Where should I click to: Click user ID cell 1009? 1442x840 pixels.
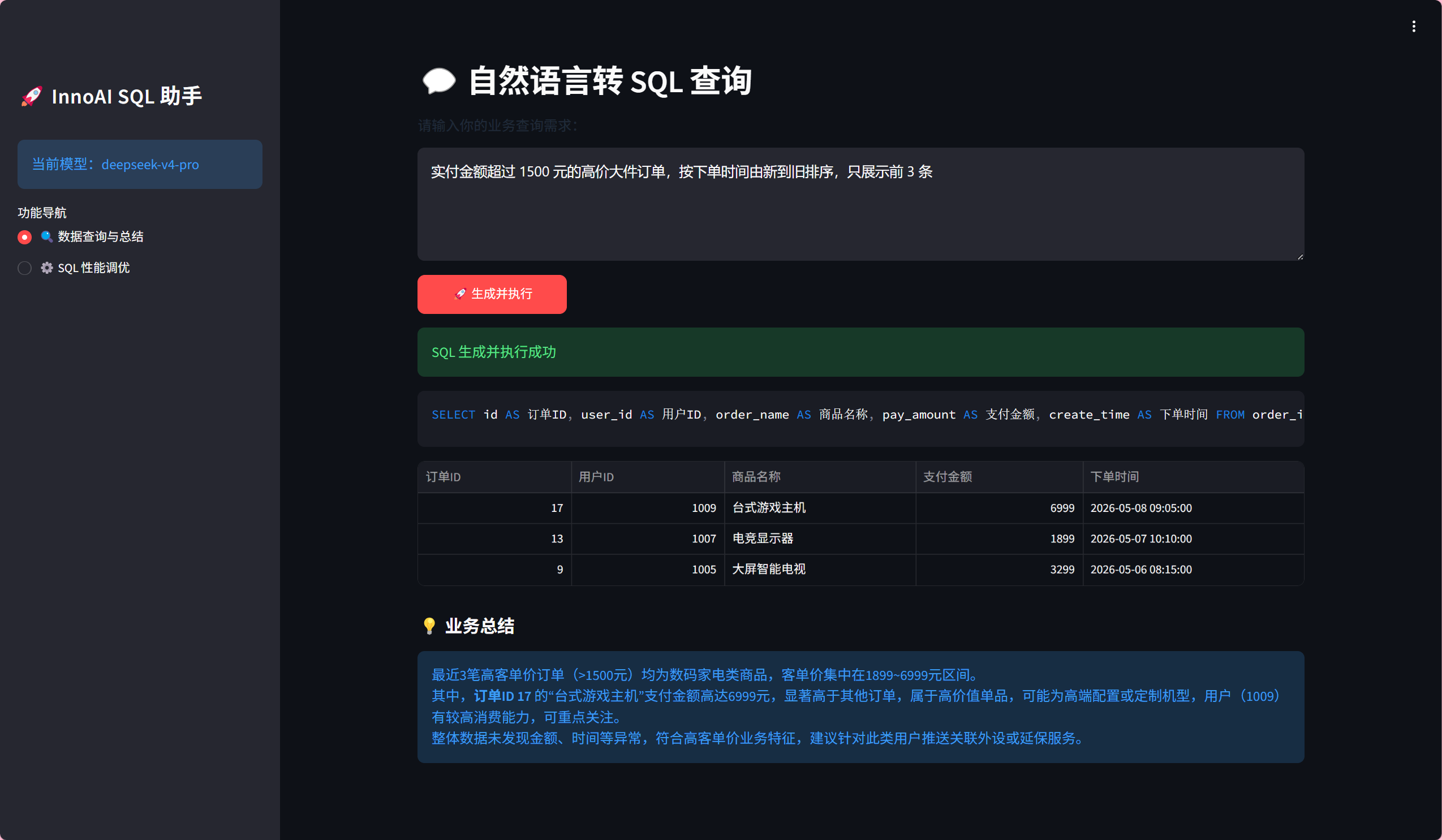click(x=648, y=508)
